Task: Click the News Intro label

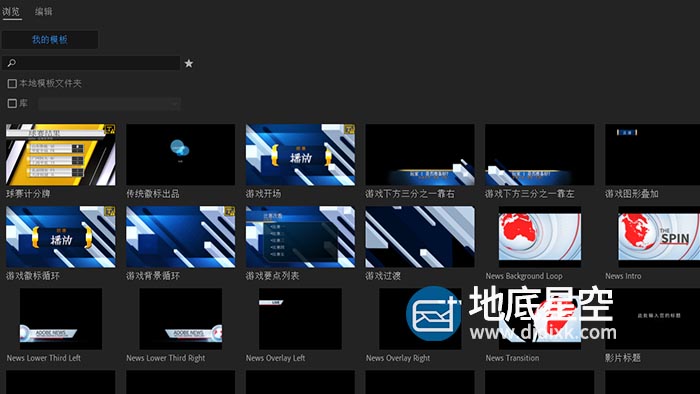Action: pyautogui.click(x=623, y=276)
